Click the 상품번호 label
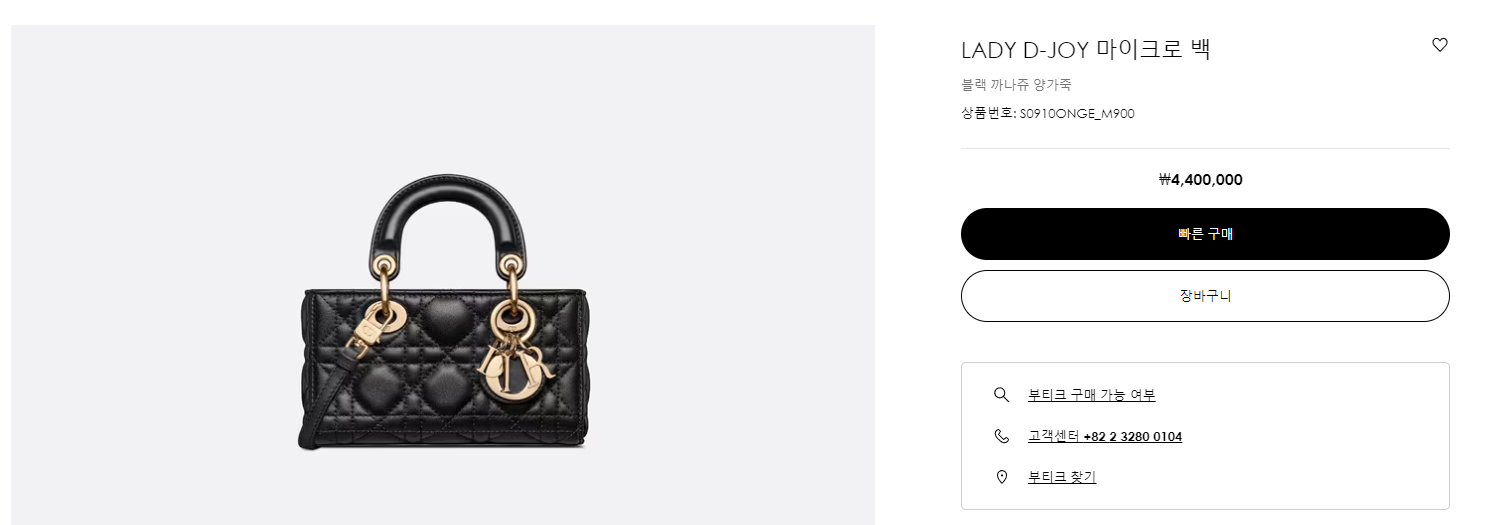This screenshot has width=1509, height=525. pos(987,114)
